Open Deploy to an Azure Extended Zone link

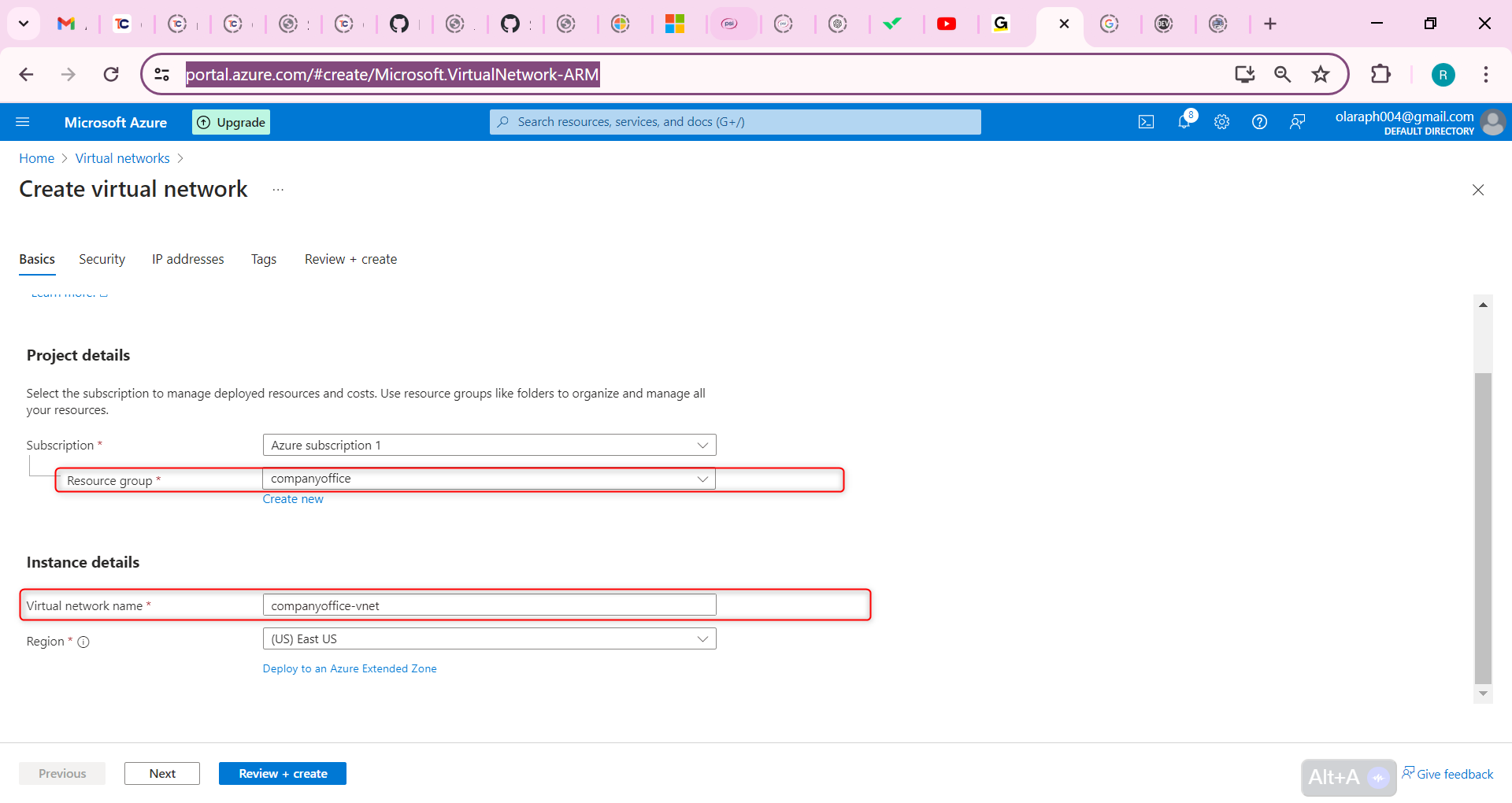350,668
